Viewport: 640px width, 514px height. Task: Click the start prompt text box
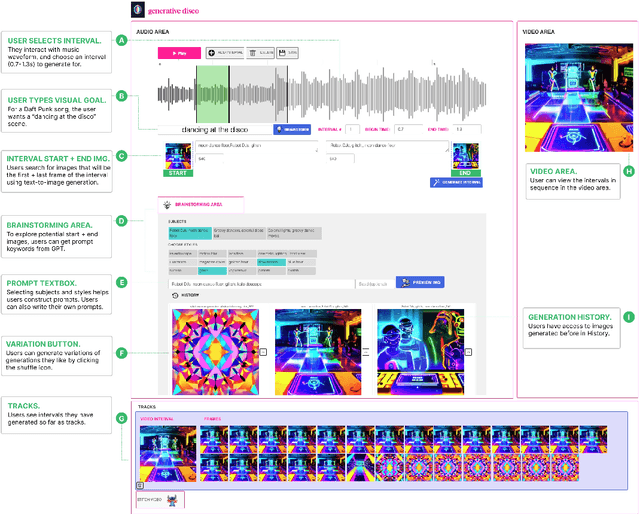coord(256,147)
